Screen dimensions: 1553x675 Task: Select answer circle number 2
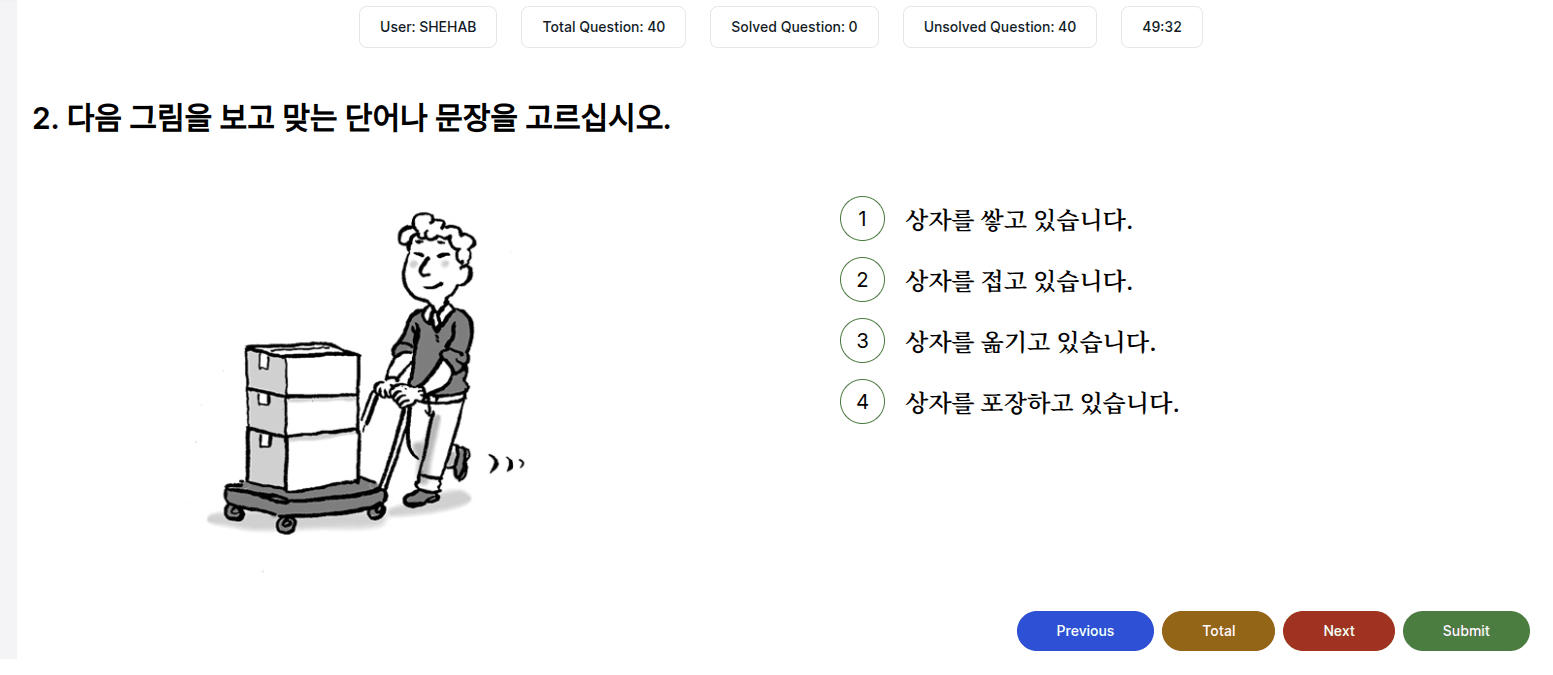click(x=862, y=280)
